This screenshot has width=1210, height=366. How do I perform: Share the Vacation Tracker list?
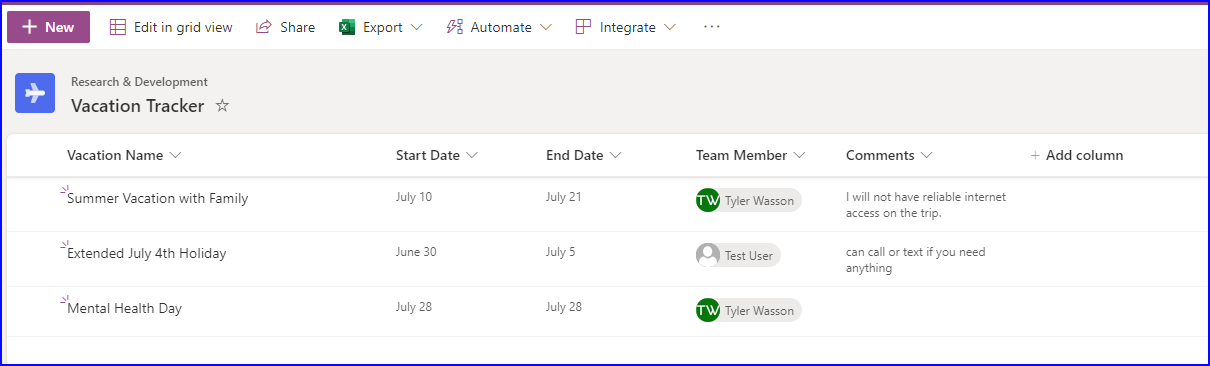286,27
